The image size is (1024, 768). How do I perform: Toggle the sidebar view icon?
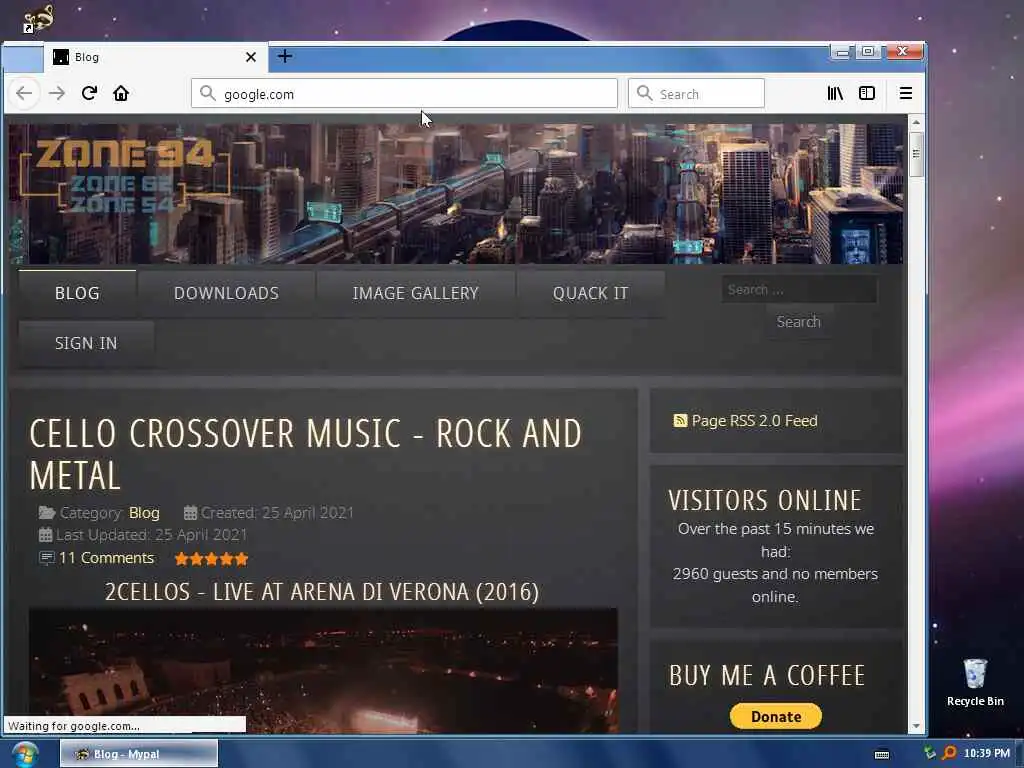(867, 93)
